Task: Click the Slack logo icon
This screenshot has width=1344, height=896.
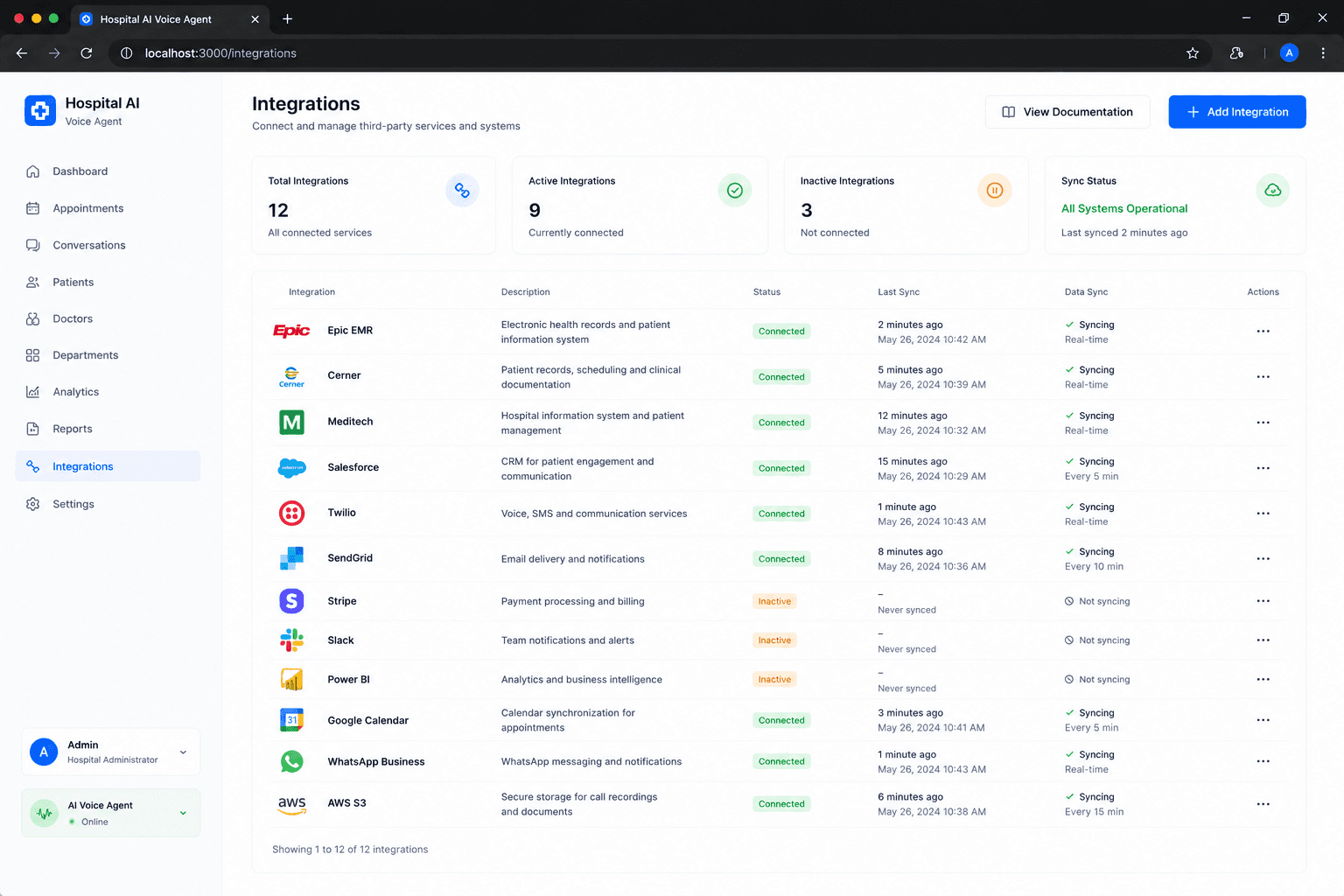Action: click(x=291, y=640)
